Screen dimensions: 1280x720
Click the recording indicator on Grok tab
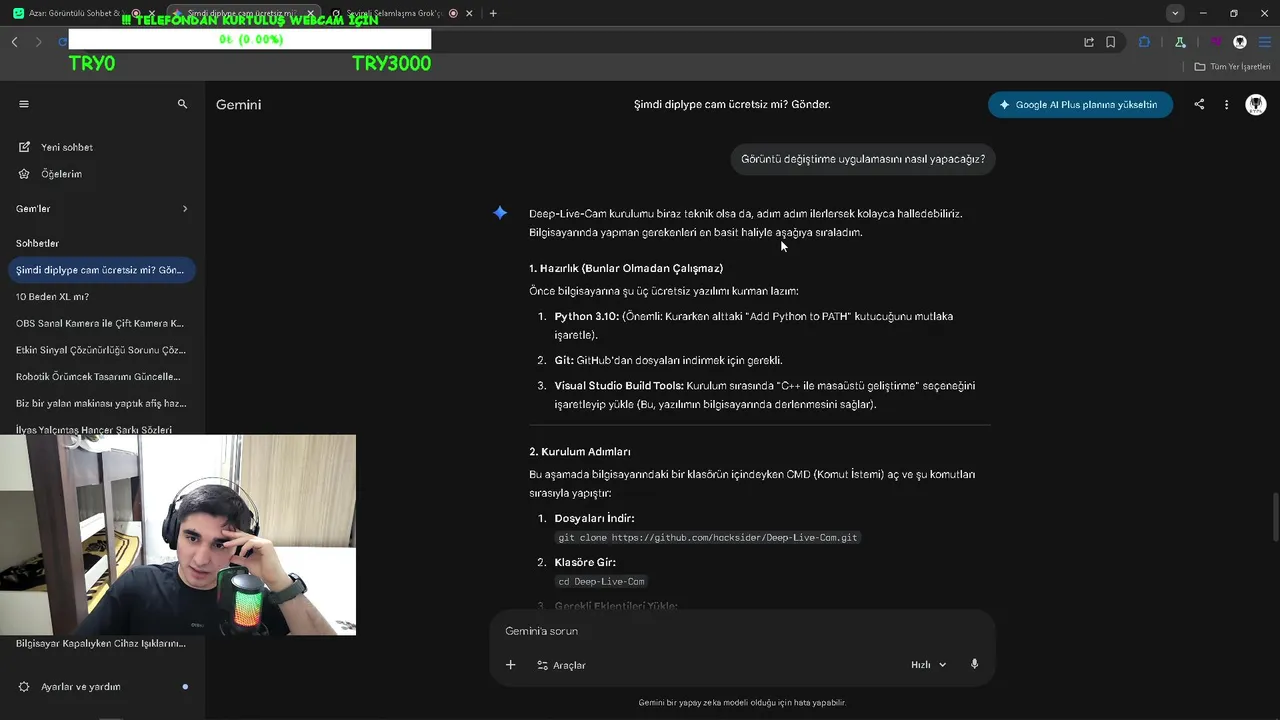click(453, 13)
